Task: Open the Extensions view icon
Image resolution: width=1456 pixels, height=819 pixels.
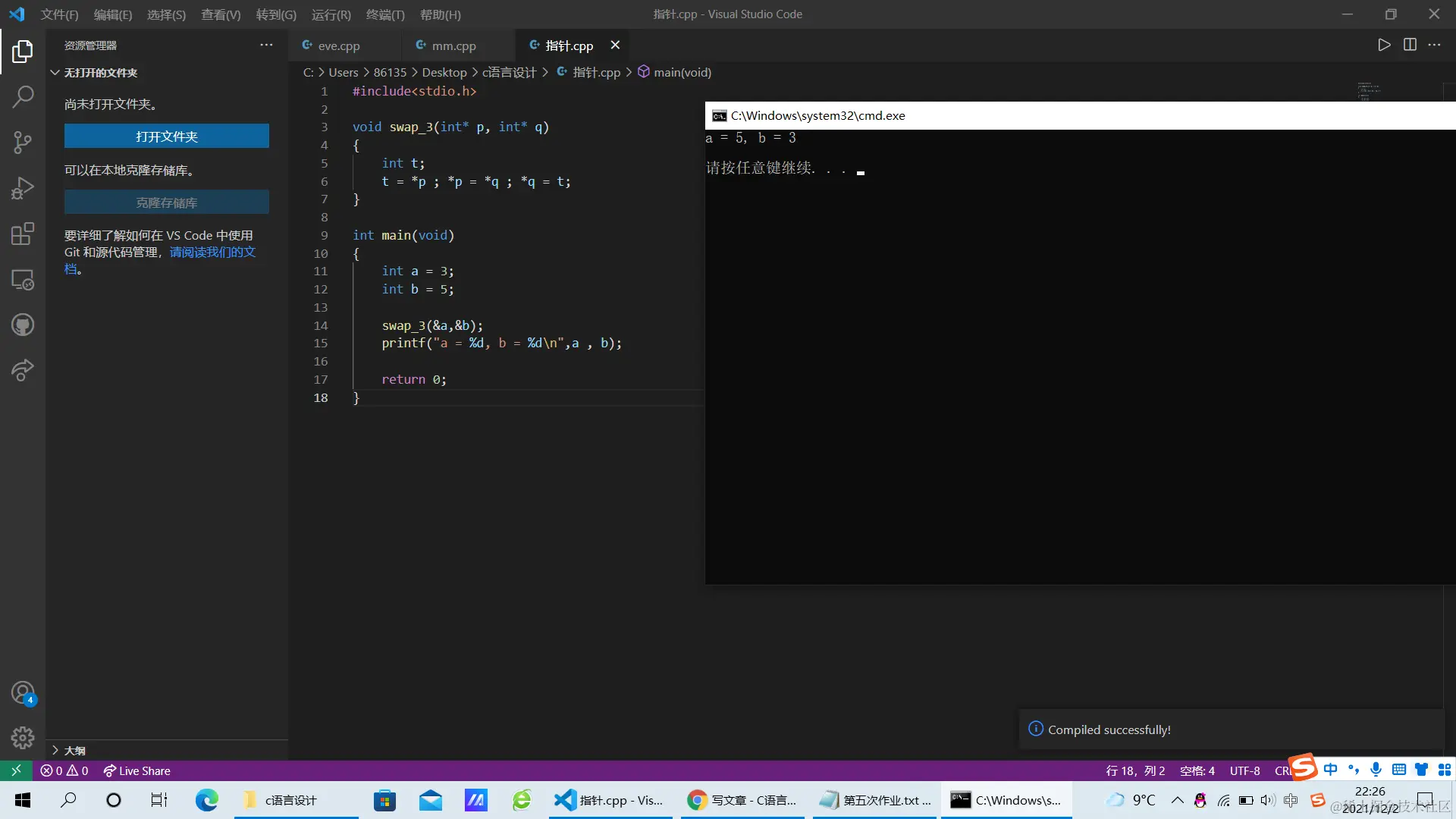Action: 23,234
